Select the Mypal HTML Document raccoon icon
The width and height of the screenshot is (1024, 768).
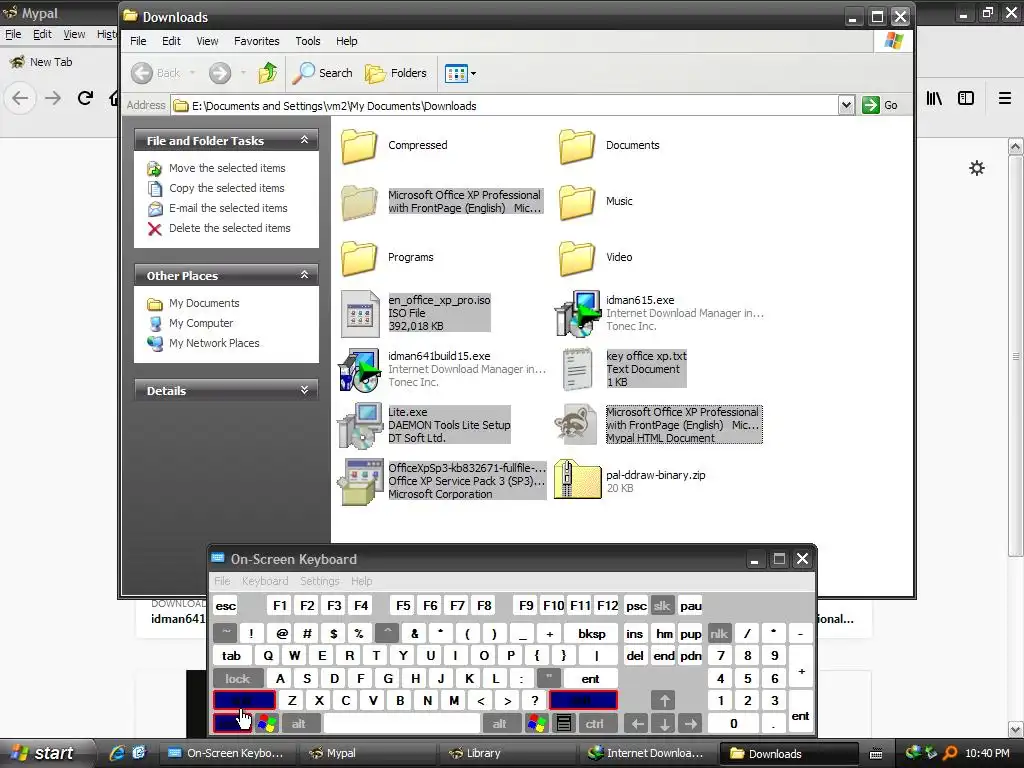tap(576, 425)
